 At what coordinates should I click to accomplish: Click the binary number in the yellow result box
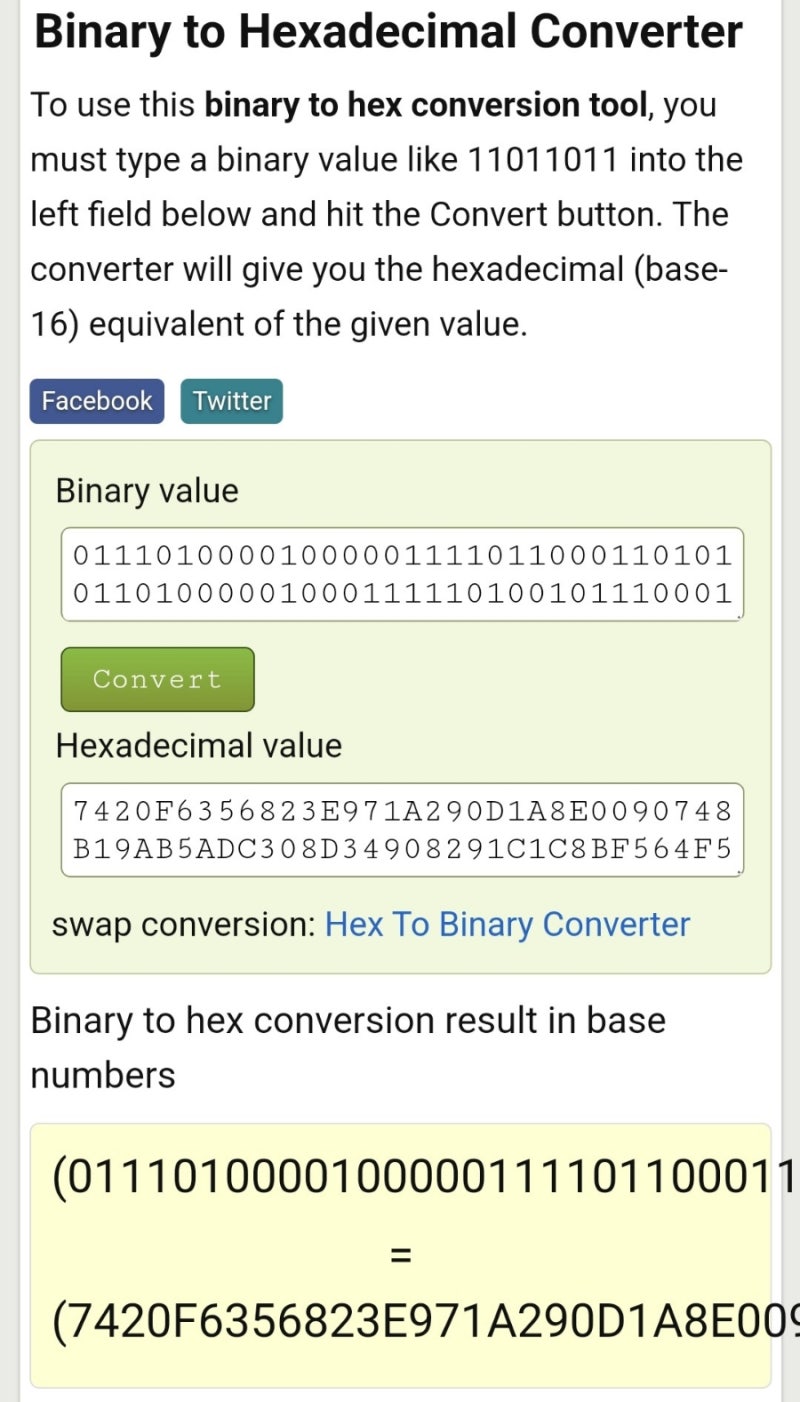tap(420, 1177)
